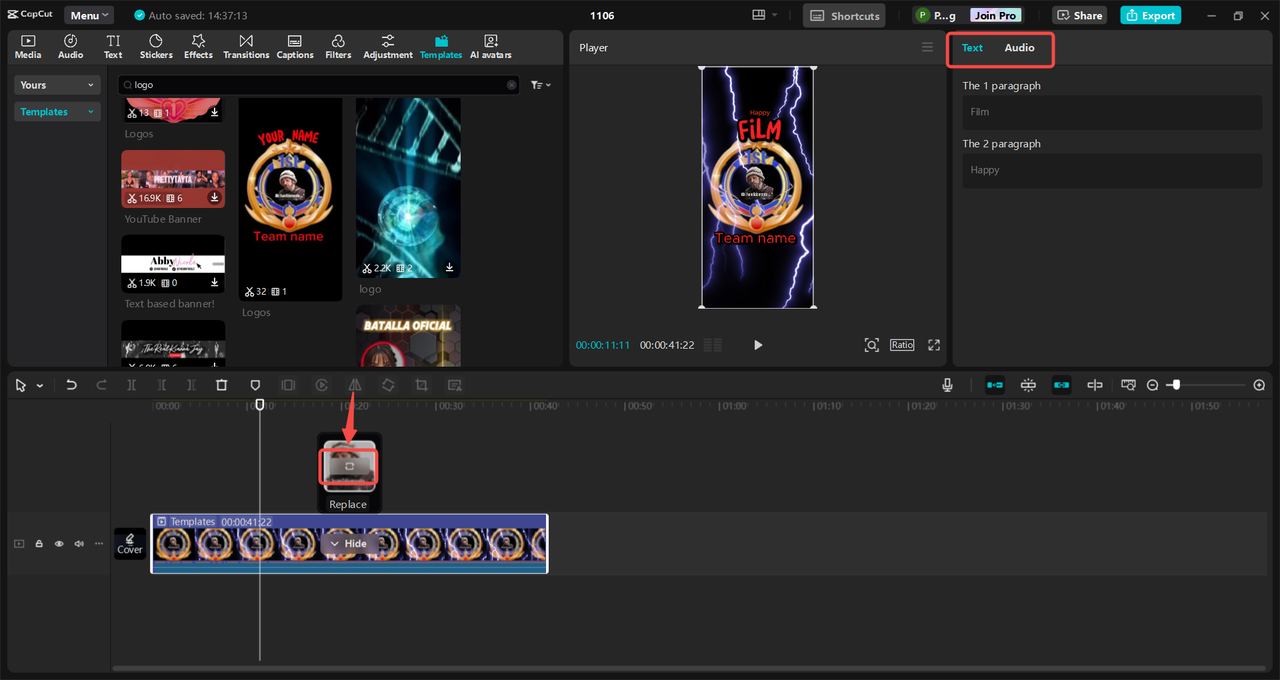Open the timeline cover preview options
Image resolution: width=1280 pixels, height=680 pixels.
click(1128, 385)
